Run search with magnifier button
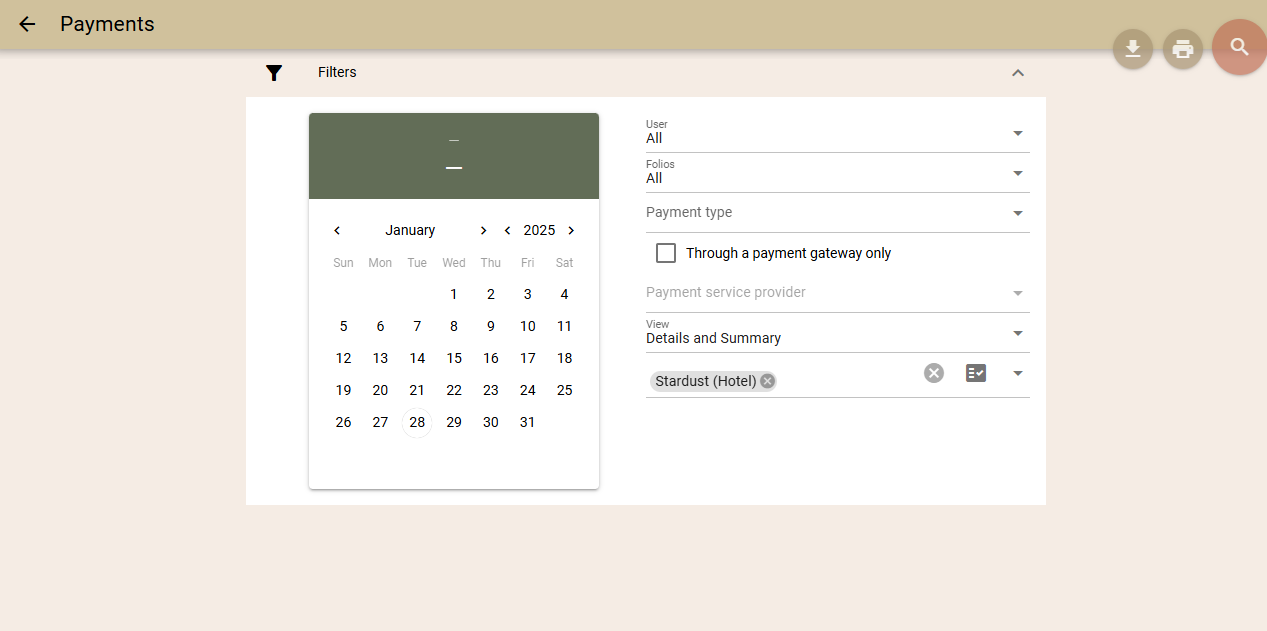This screenshot has width=1267, height=631. pyautogui.click(x=1240, y=47)
